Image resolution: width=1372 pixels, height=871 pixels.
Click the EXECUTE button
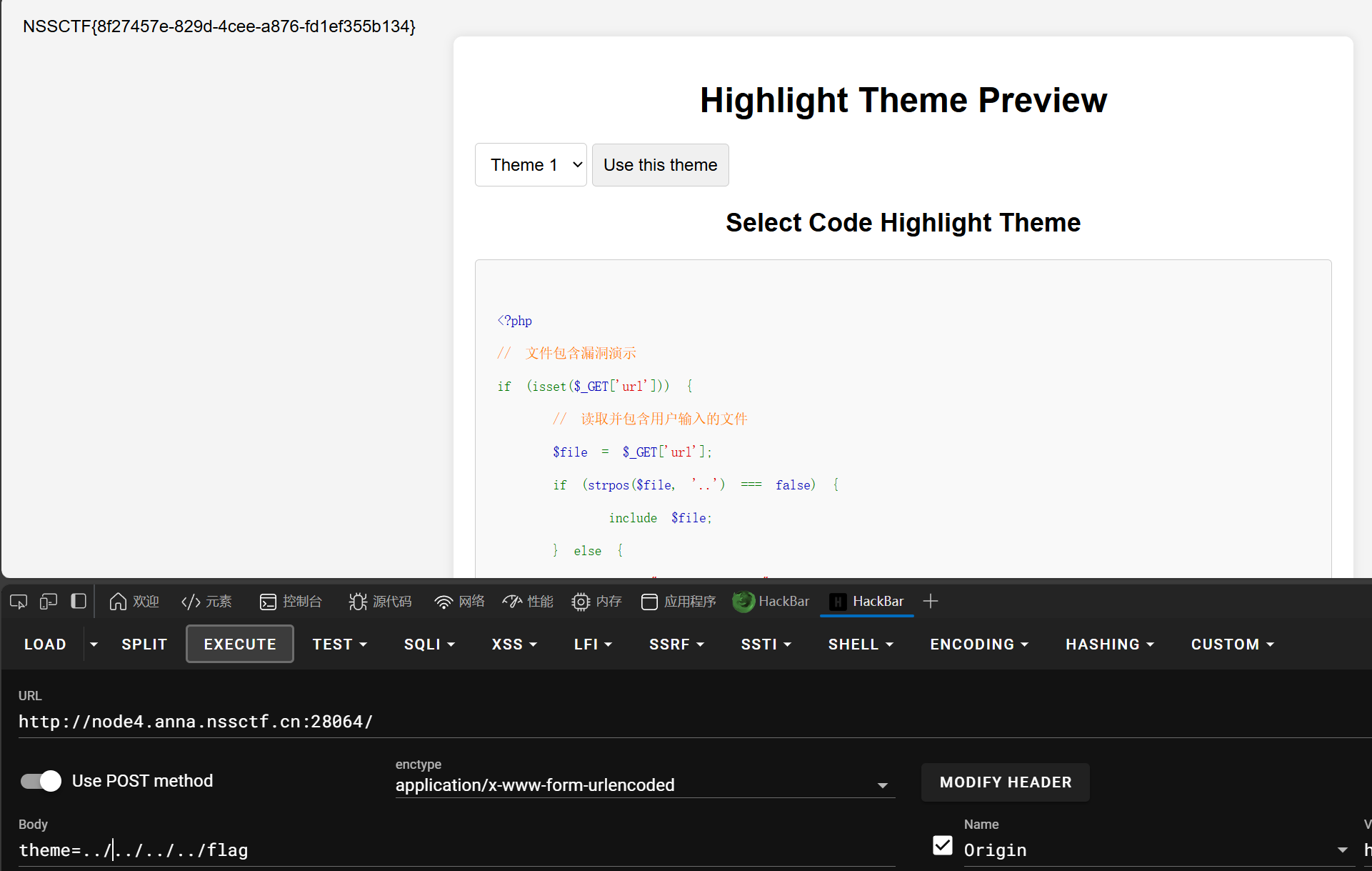click(x=240, y=644)
